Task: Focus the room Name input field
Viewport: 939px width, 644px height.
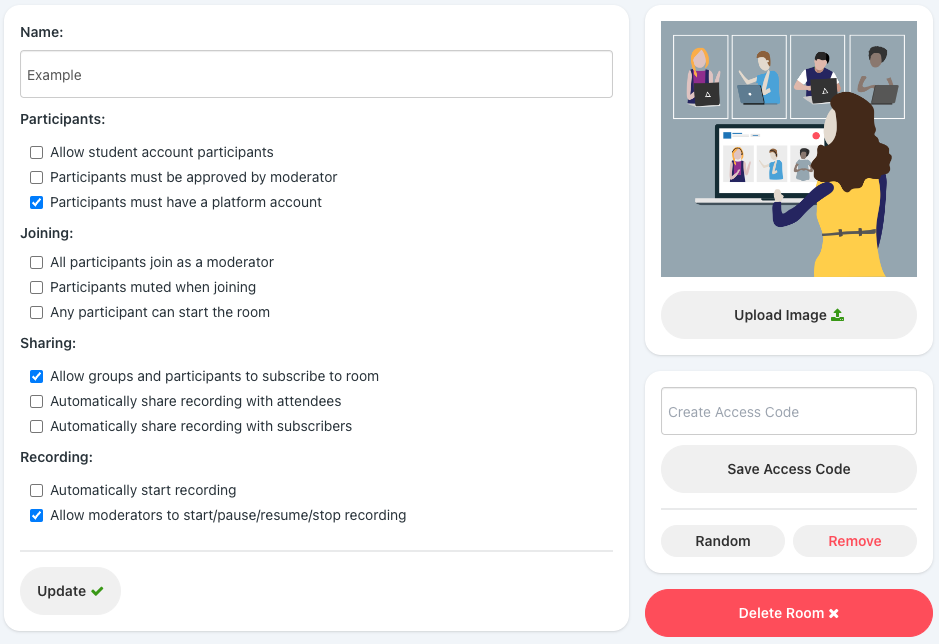Action: click(x=316, y=74)
